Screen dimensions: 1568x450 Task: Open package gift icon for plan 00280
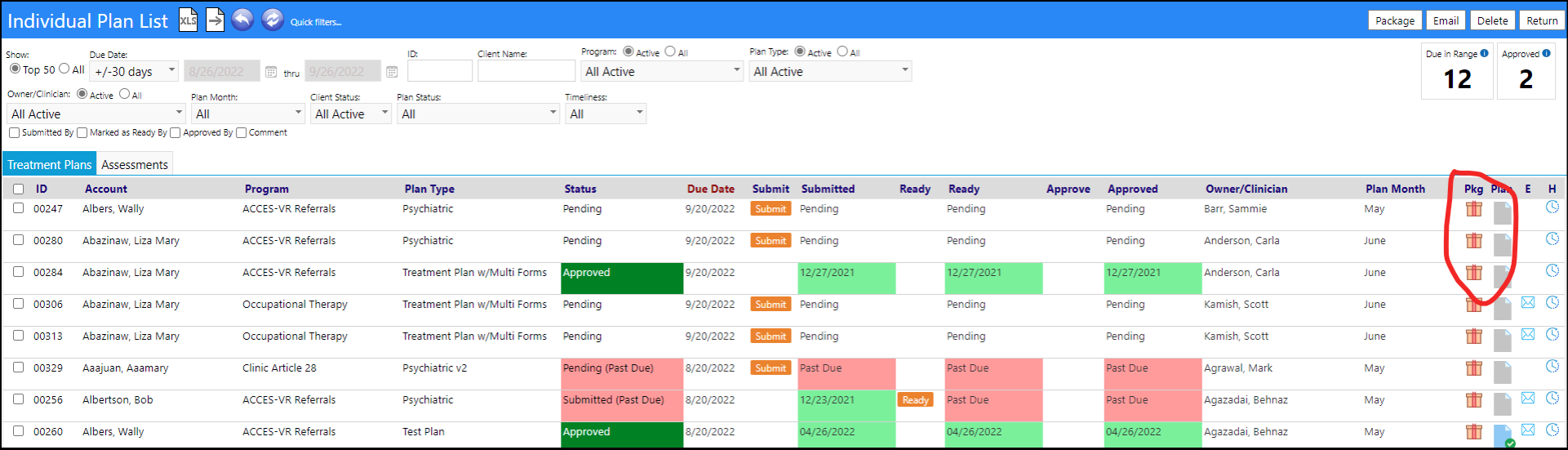click(x=1473, y=241)
